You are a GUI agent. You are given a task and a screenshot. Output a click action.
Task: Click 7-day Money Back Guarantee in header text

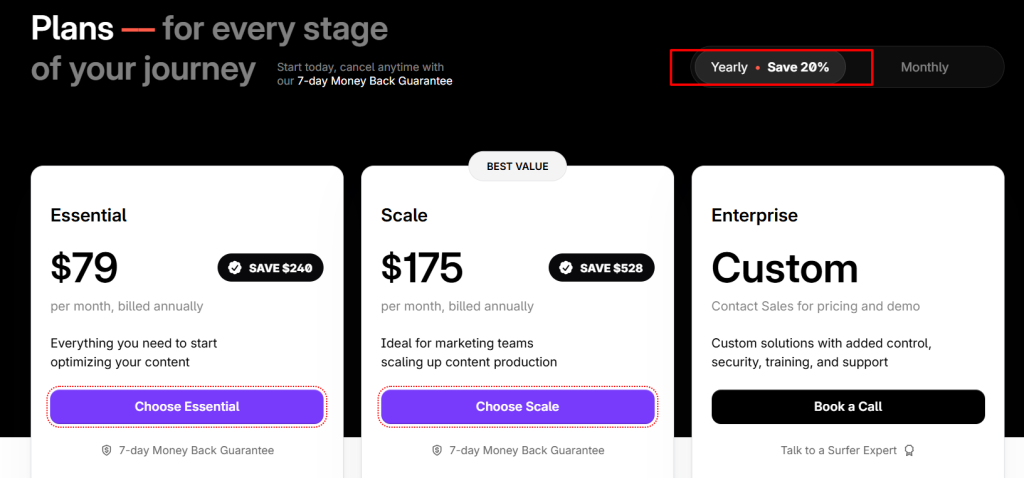(x=375, y=82)
